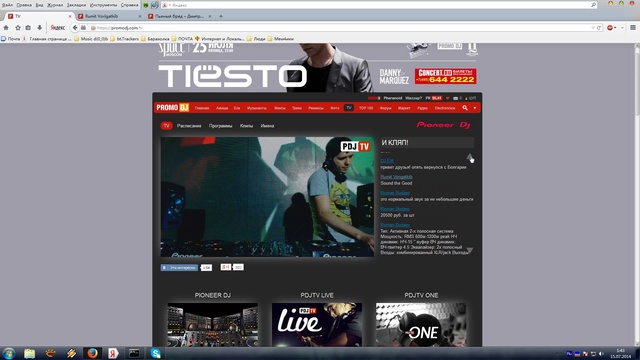Click the Google +1 button below the video
640x360 pixels.
point(226,267)
